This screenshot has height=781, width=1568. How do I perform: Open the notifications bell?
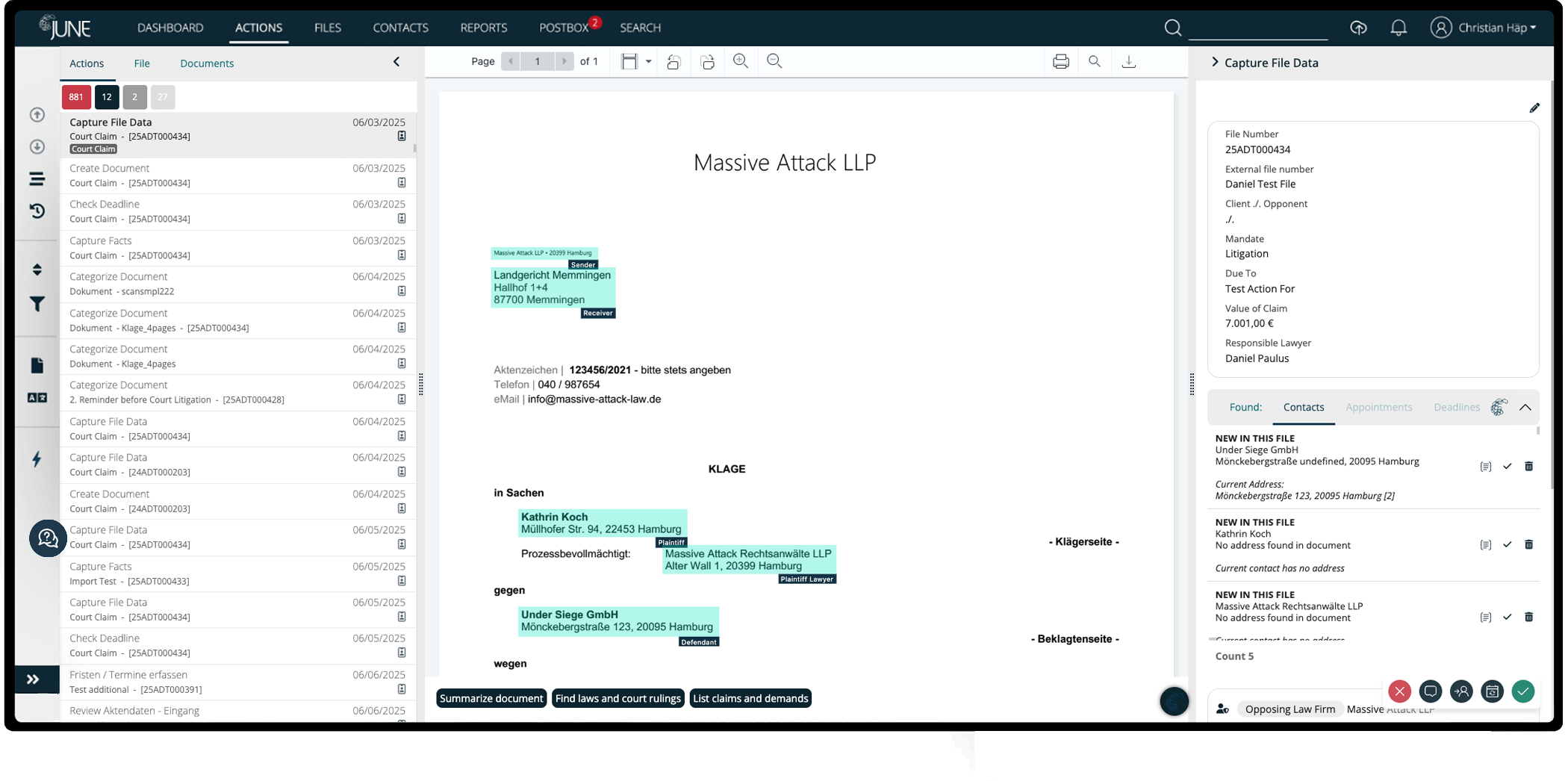(1398, 28)
